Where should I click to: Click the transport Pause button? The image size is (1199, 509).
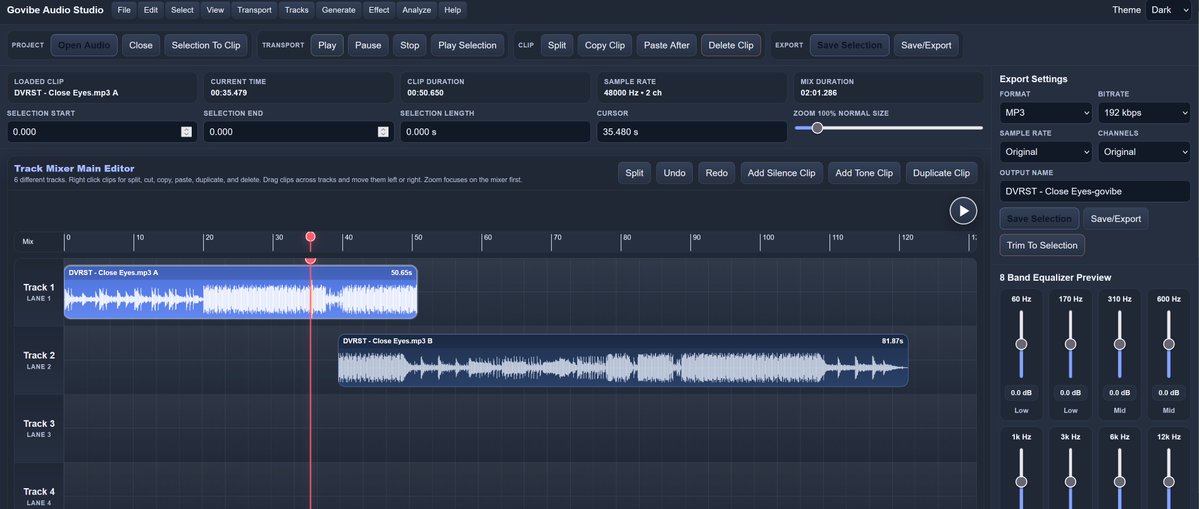click(368, 45)
